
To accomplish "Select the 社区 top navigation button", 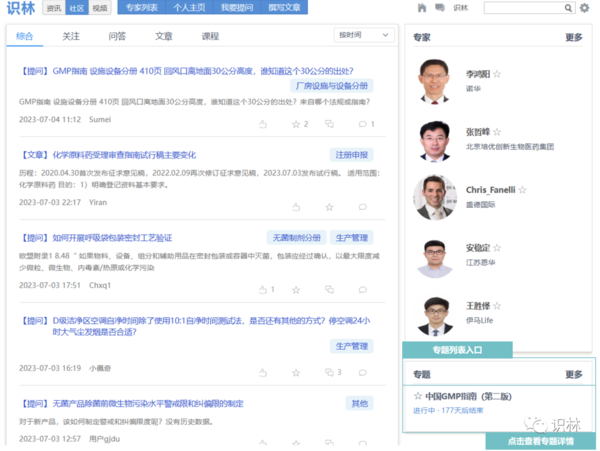I will tap(77, 8).
